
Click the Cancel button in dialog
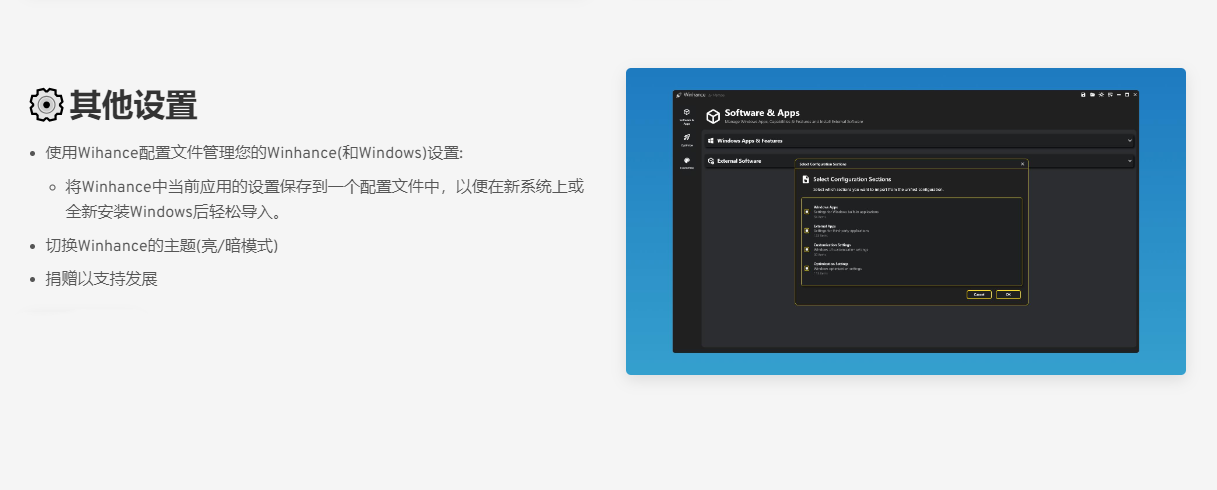979,294
